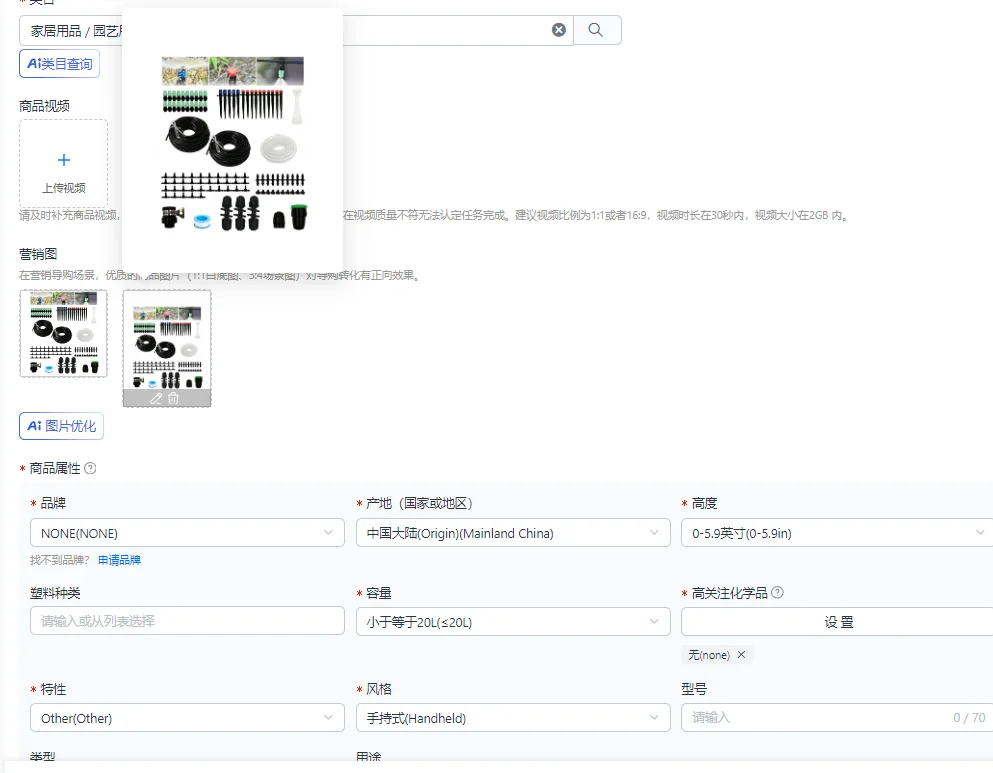Click the AI 图片优化 button
This screenshot has width=993, height=773.
pos(61,426)
